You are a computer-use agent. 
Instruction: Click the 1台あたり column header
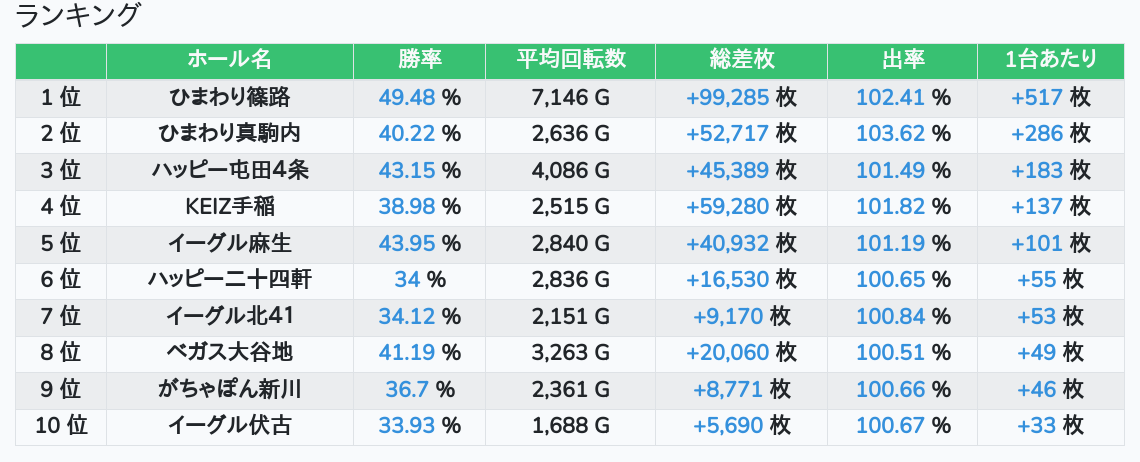pos(1050,60)
